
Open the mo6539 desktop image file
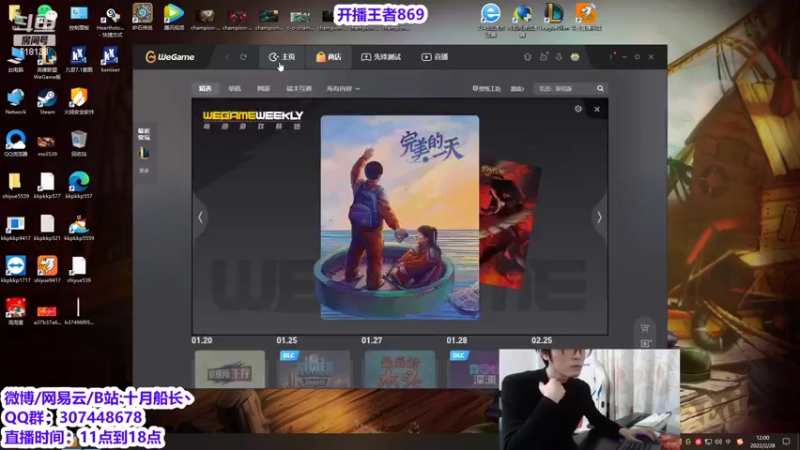(x=47, y=143)
